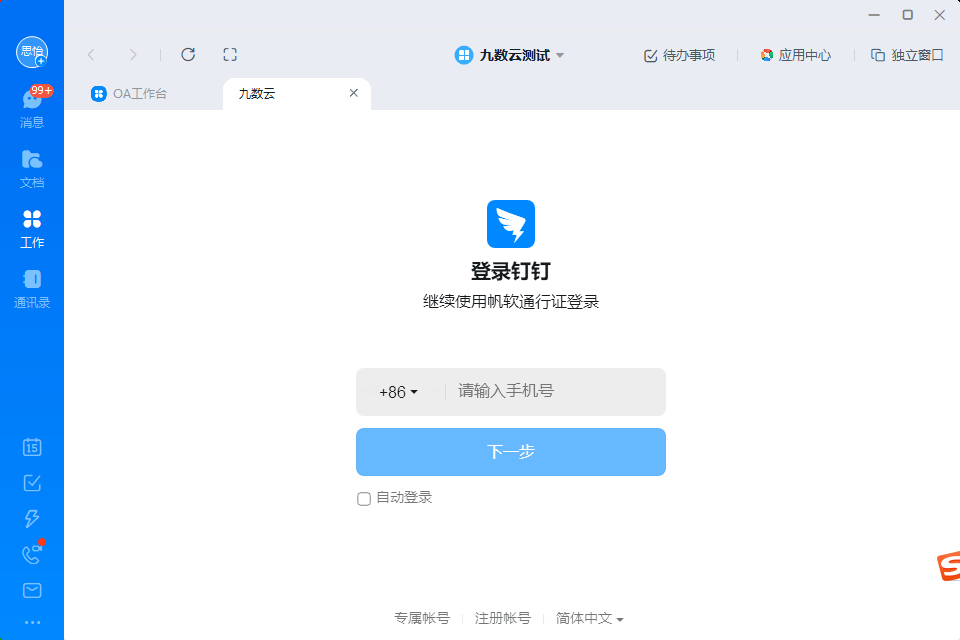Click the lightning bolt icon in sidebar
Image resolution: width=960 pixels, height=640 pixels.
pos(32,519)
